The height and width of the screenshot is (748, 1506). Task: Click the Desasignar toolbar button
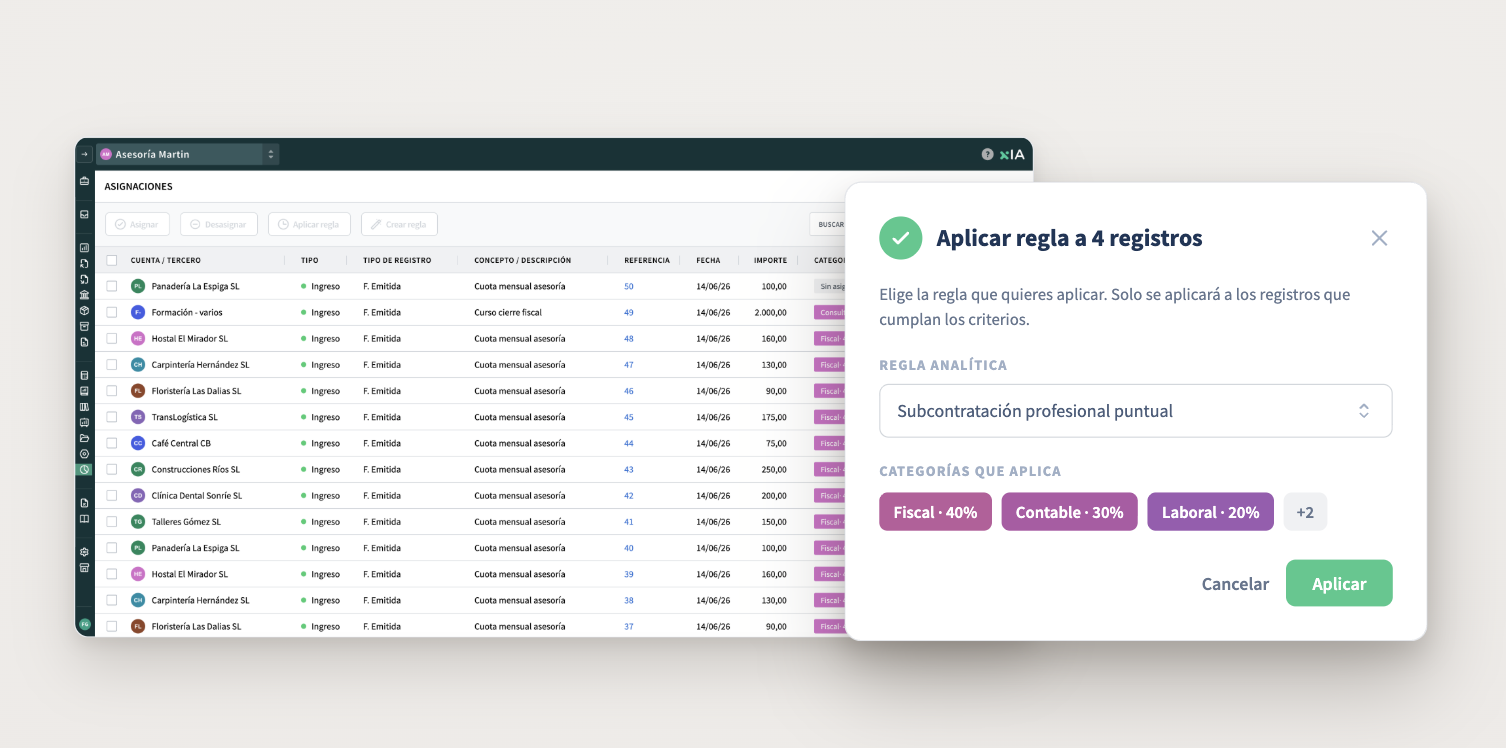219,224
